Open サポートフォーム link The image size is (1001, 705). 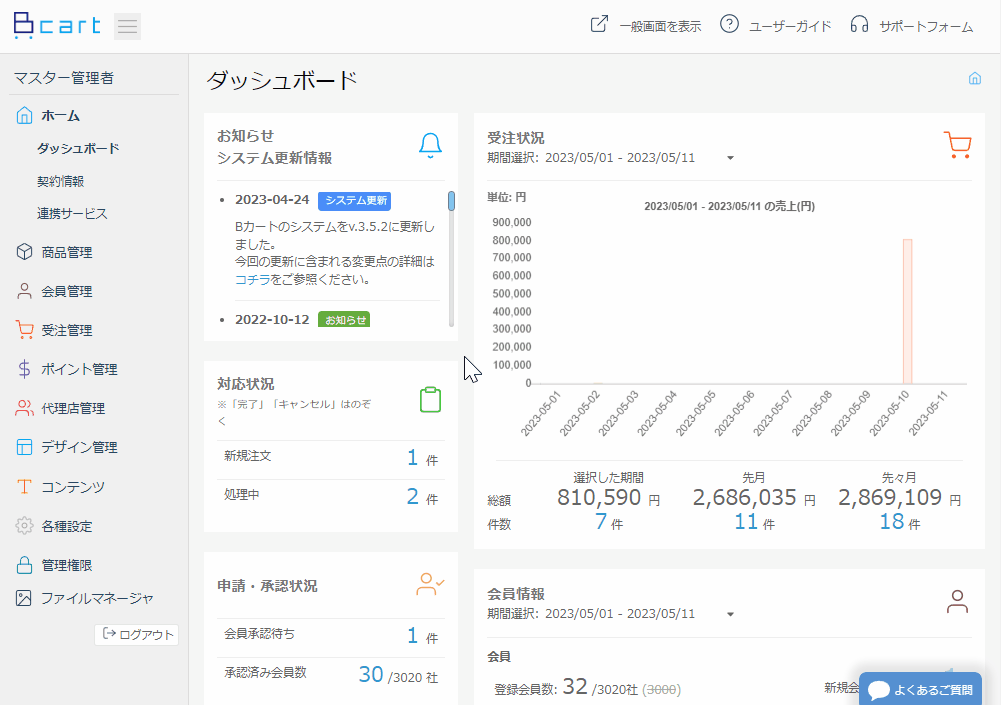pyautogui.click(x=926, y=26)
